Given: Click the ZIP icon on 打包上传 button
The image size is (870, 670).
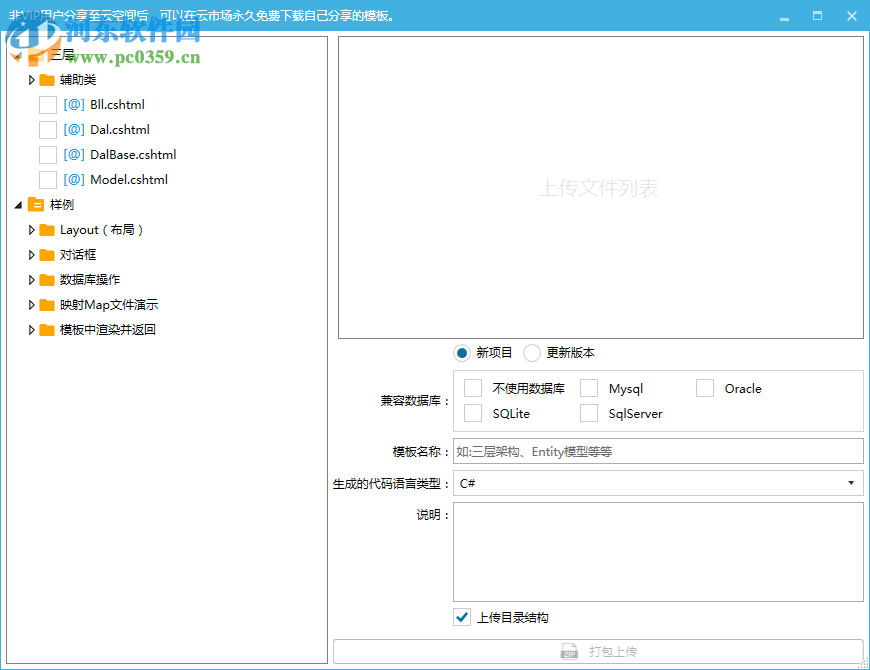Looking at the screenshot, I should point(569,652).
